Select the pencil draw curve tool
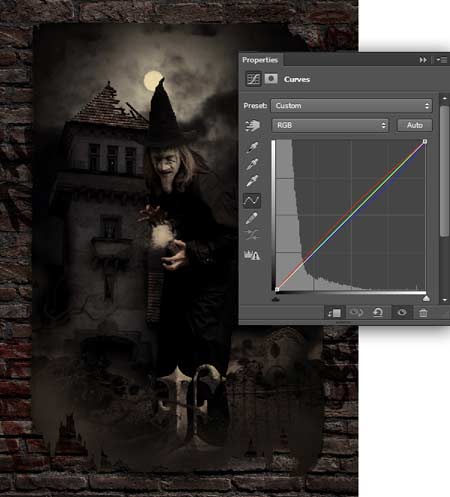This screenshot has height=497, width=450. [x=252, y=218]
